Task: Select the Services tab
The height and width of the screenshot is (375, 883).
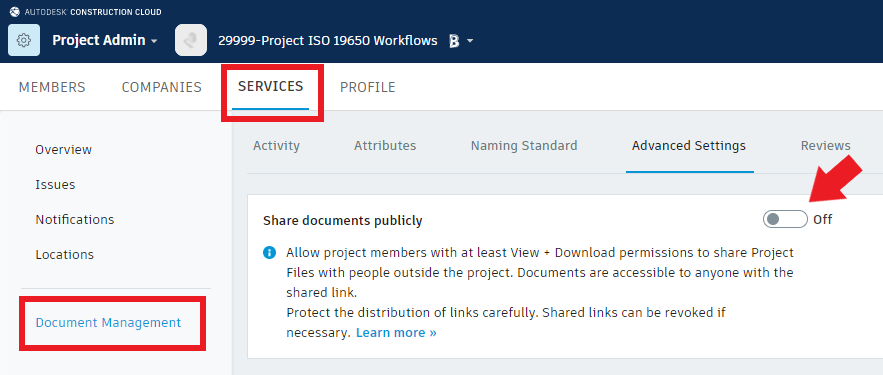Action: [270, 86]
